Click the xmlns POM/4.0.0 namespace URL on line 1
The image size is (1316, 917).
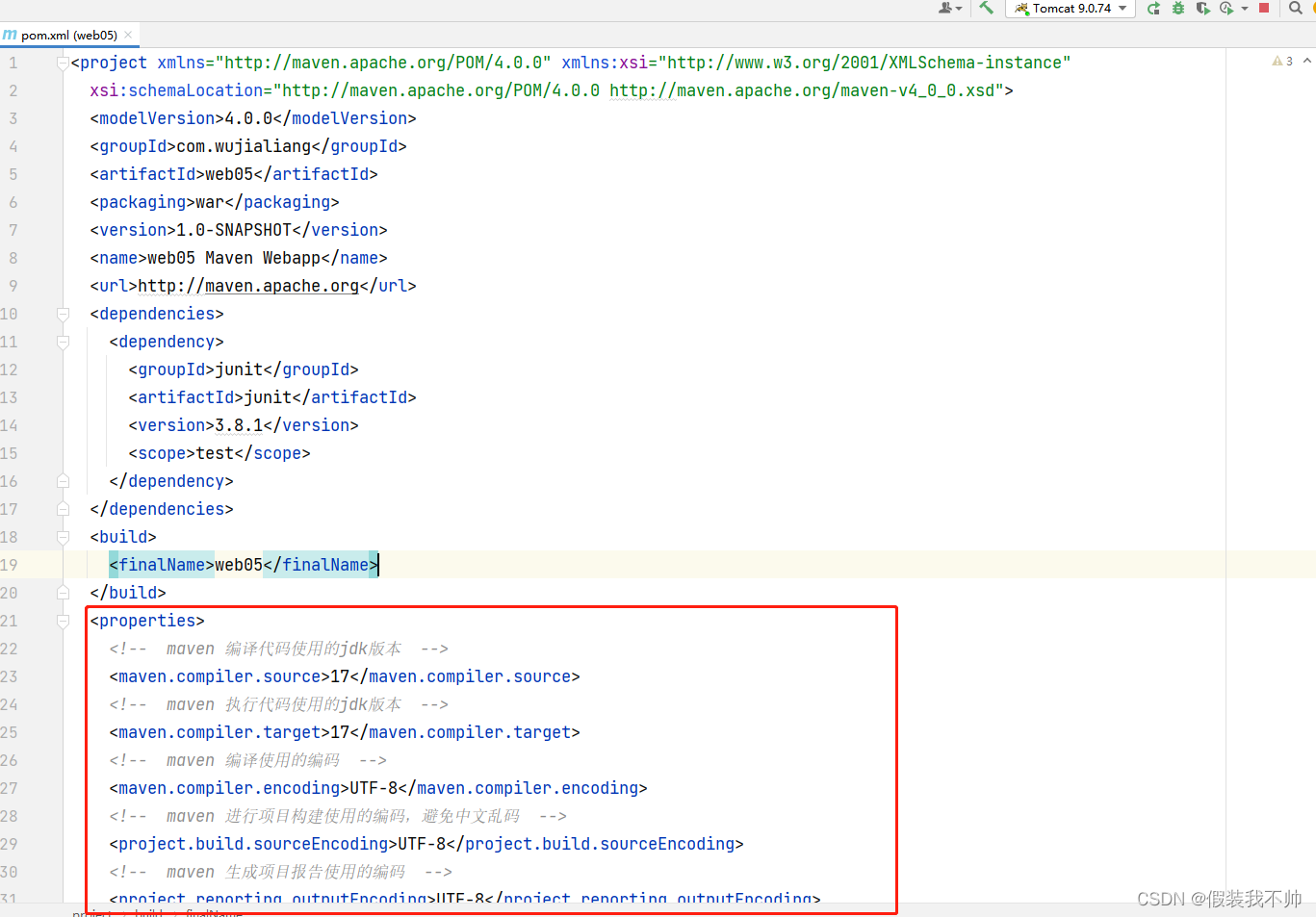383,63
